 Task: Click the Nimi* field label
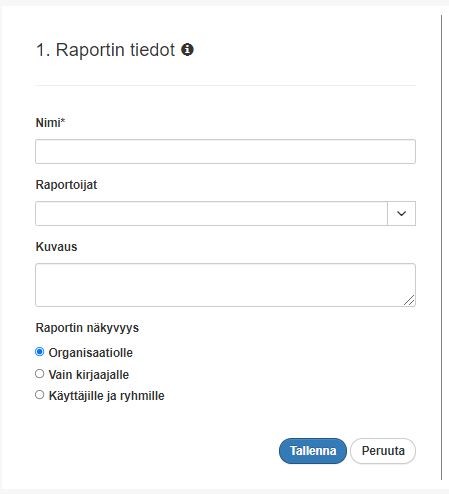50,123
